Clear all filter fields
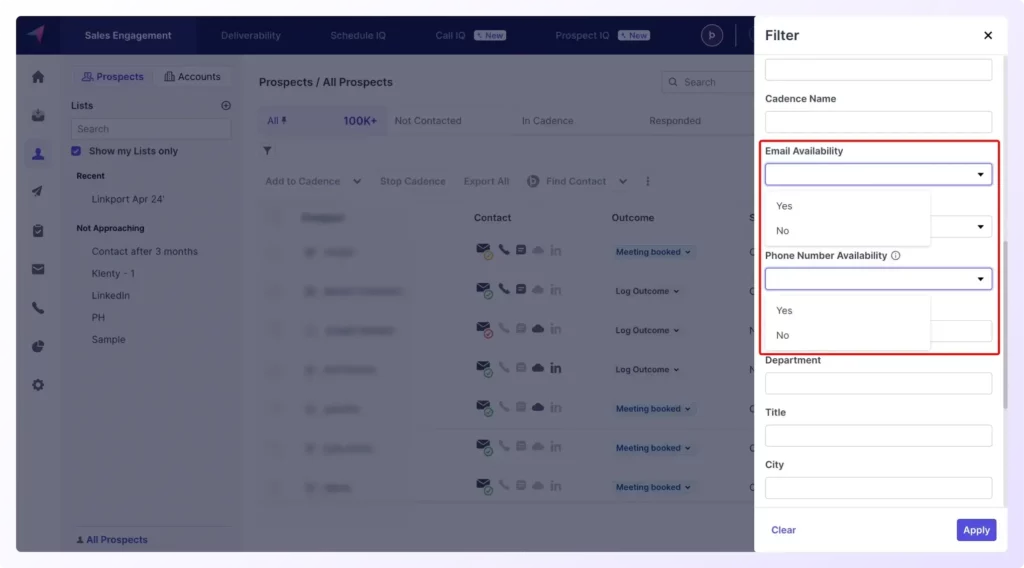Screen dimensions: 1024x568 (x=783, y=530)
